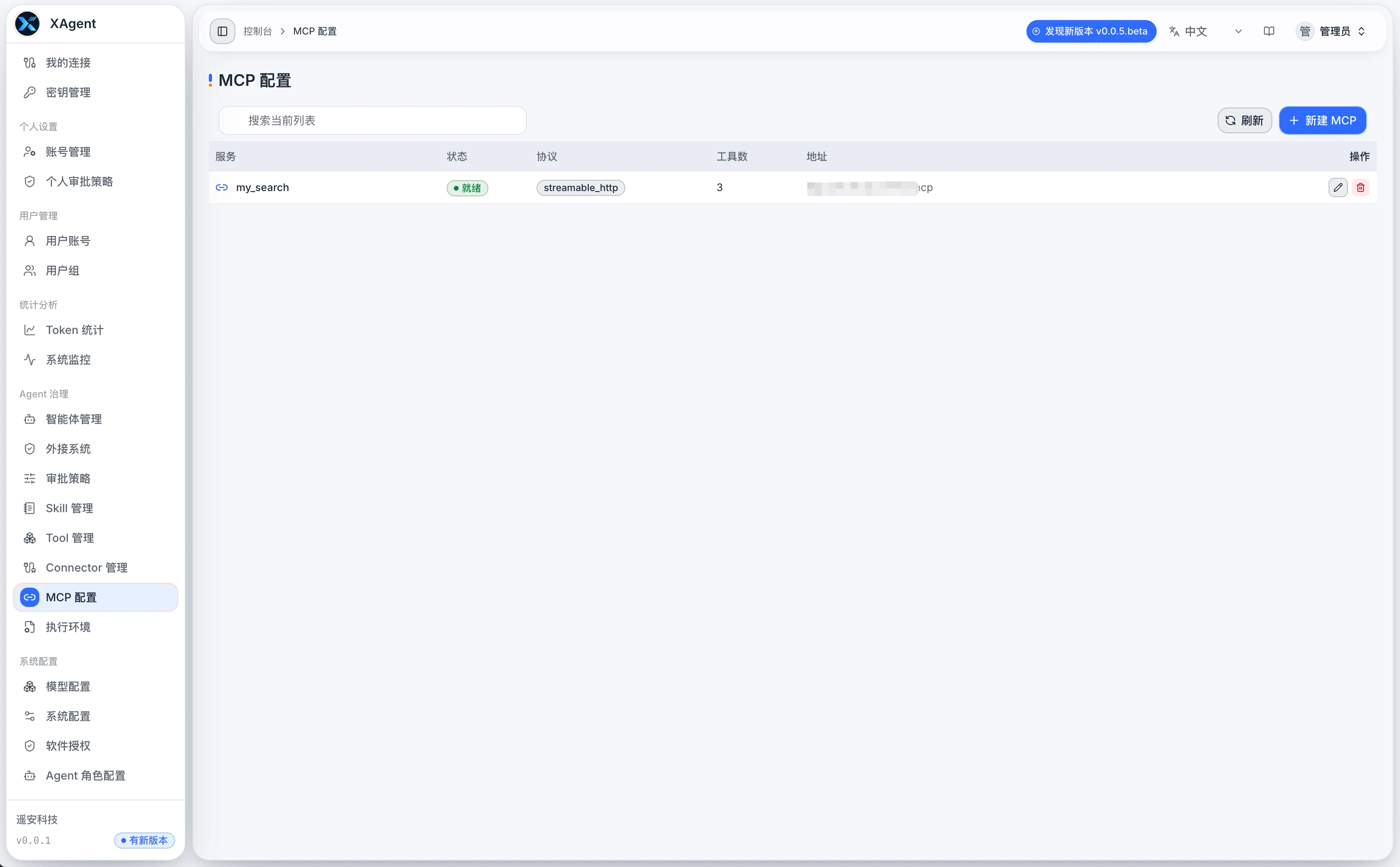Click Skill 管理 notebook icon

[30, 508]
